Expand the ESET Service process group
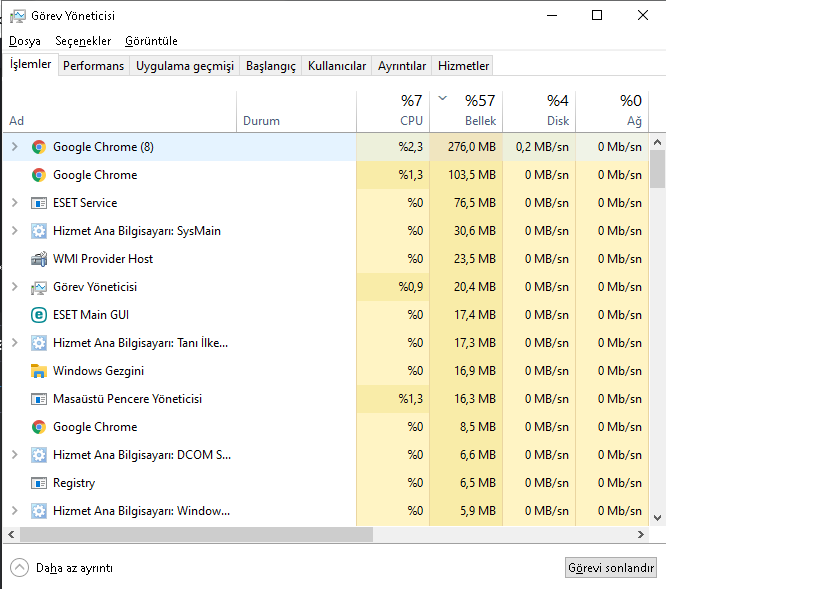 pos(15,203)
